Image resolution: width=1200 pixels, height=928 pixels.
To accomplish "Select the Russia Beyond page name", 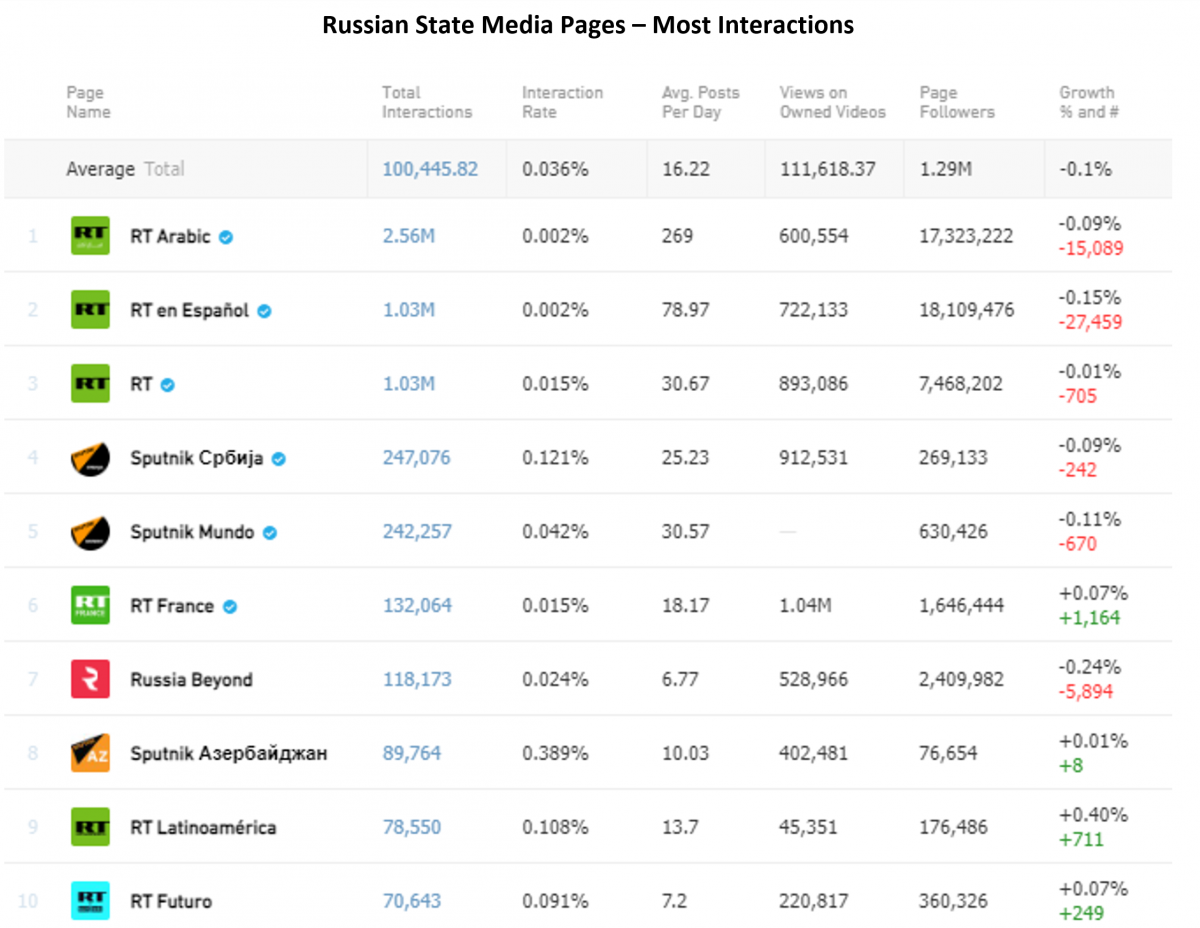I will click(x=191, y=680).
